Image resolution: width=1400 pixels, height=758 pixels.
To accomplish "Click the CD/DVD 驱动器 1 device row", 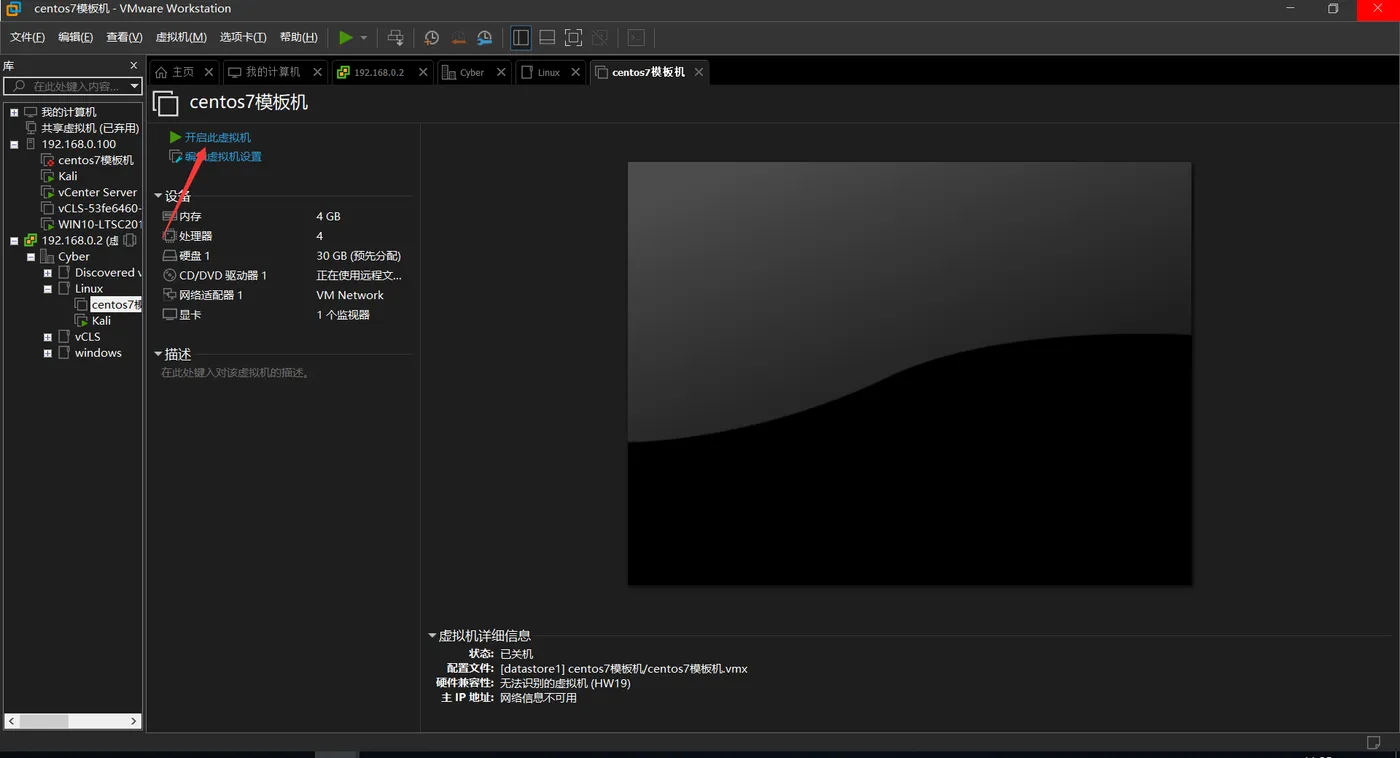I will [284, 275].
